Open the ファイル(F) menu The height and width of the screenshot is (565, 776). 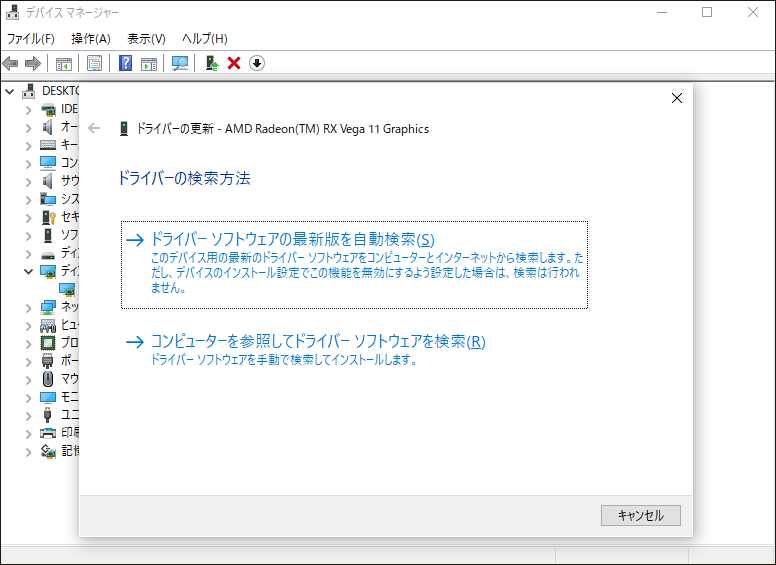click(x=30, y=39)
